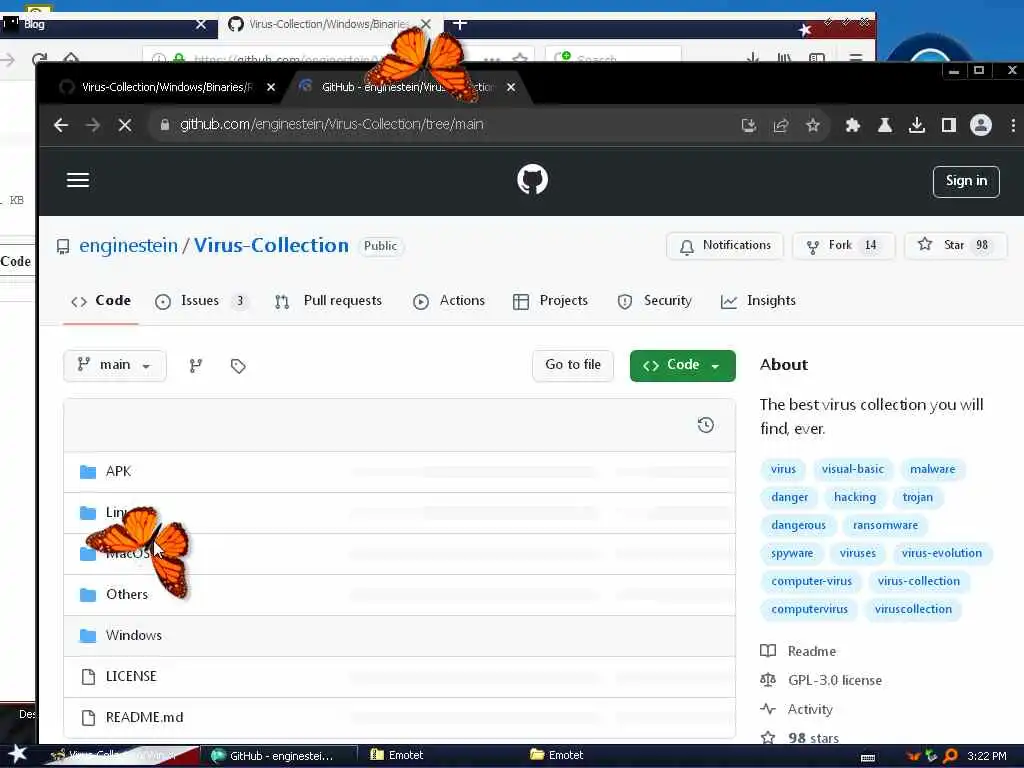Open the first Emotet taskbar item
This screenshot has height=768, width=1024.
(396, 756)
